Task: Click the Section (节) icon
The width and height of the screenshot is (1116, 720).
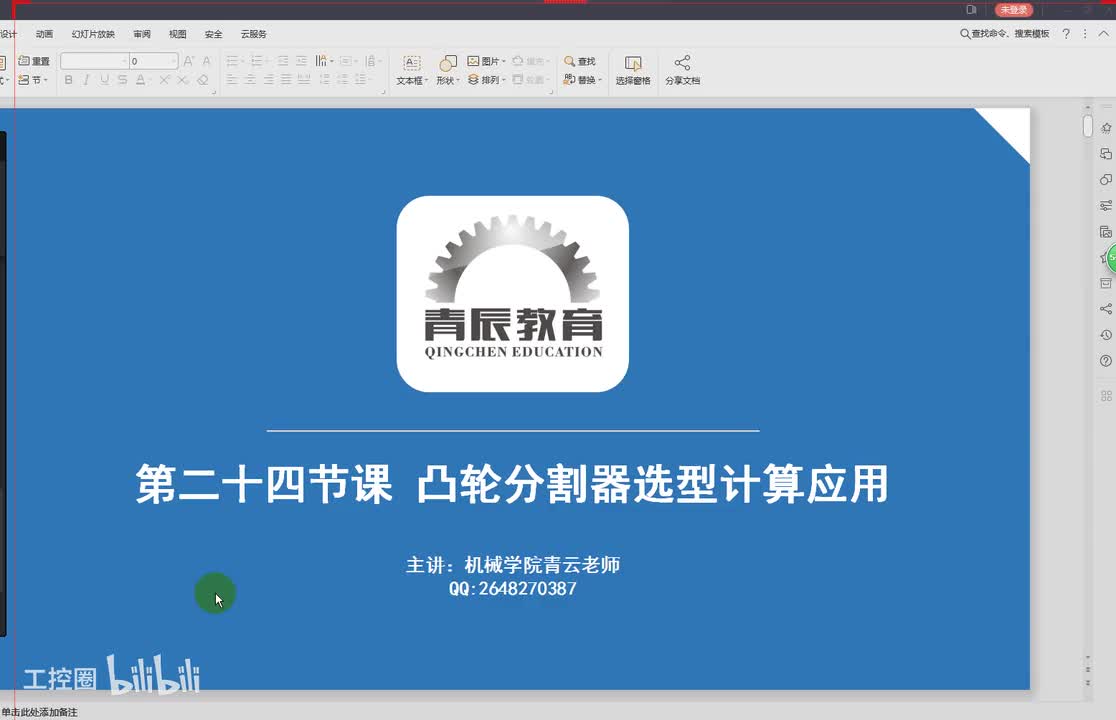Action: pos(23,80)
